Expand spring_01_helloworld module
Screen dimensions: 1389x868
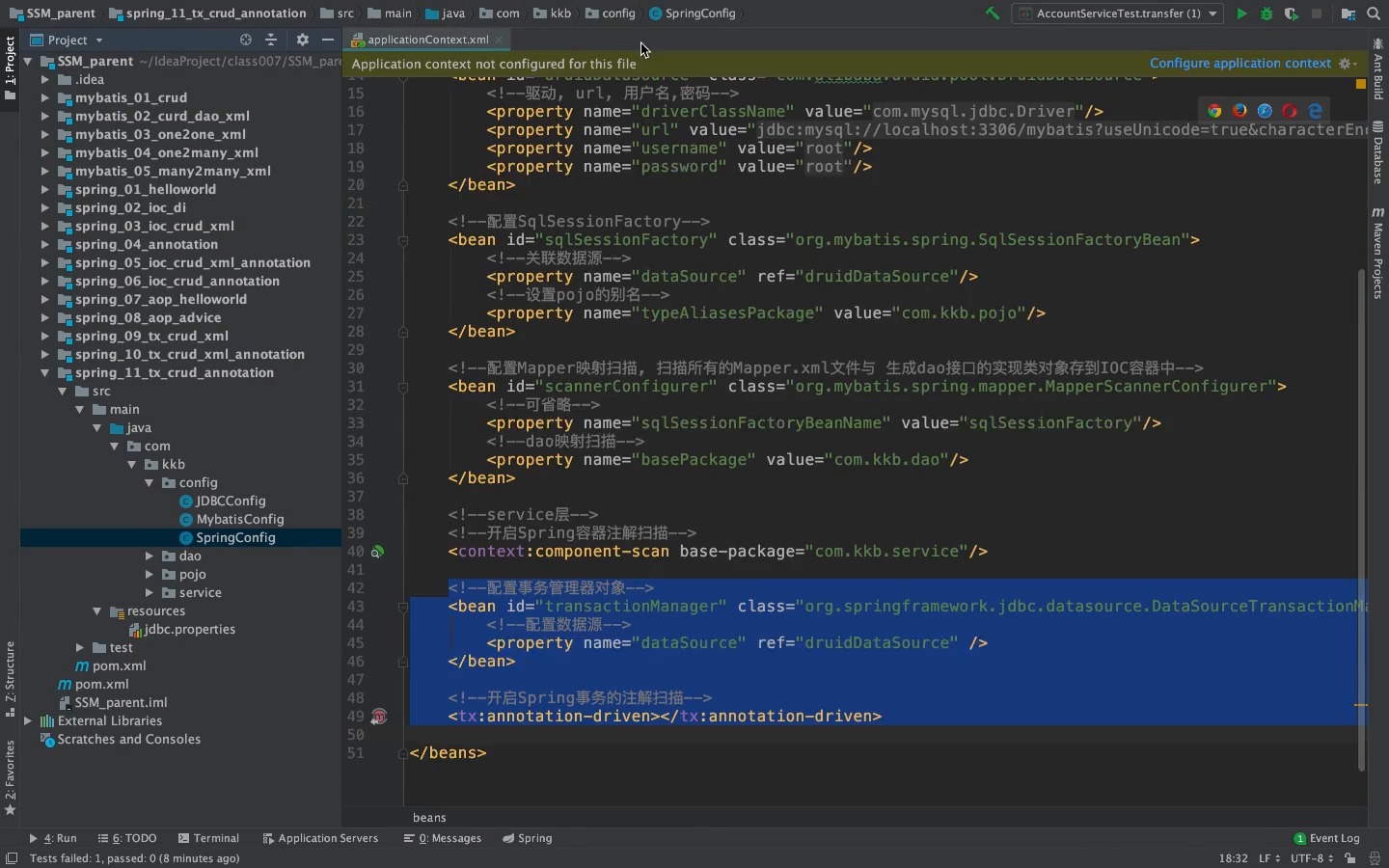[44, 189]
